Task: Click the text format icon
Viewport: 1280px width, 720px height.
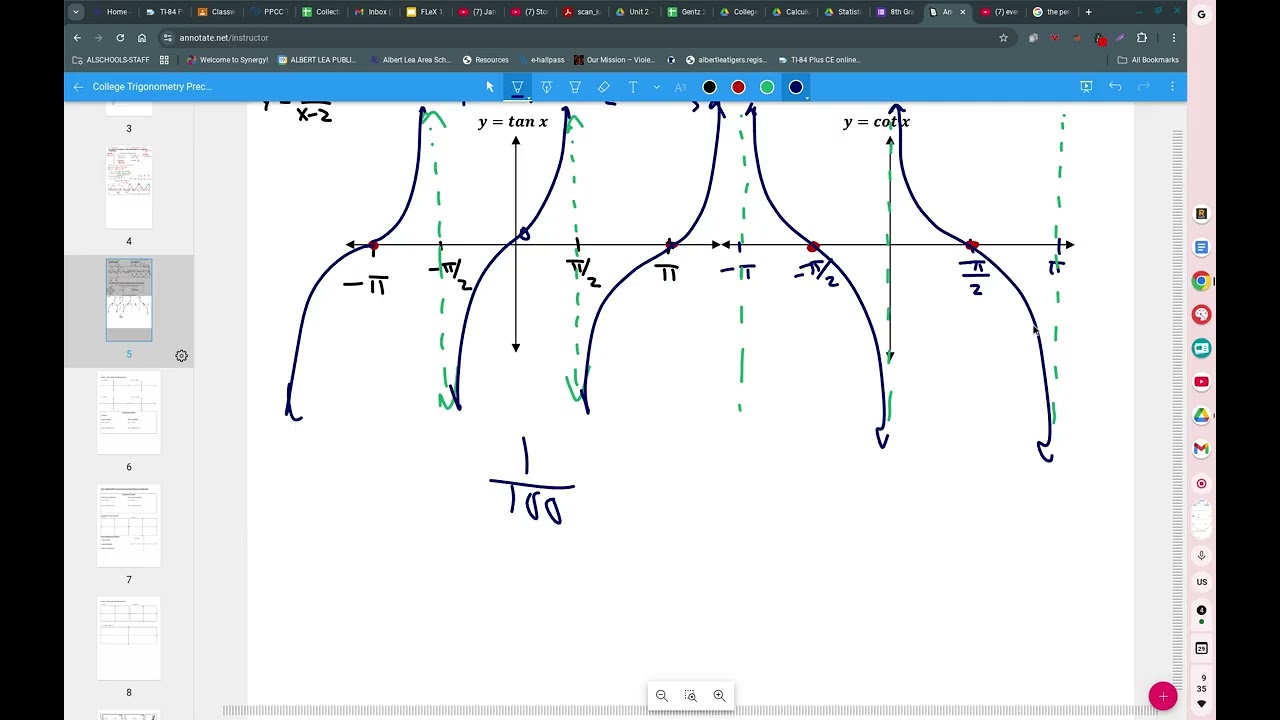Action: (681, 87)
